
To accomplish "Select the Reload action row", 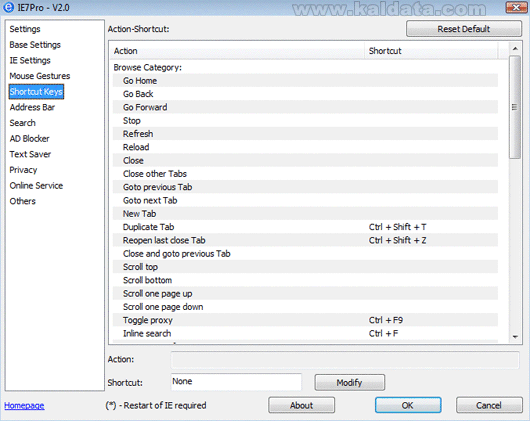I will point(305,147).
